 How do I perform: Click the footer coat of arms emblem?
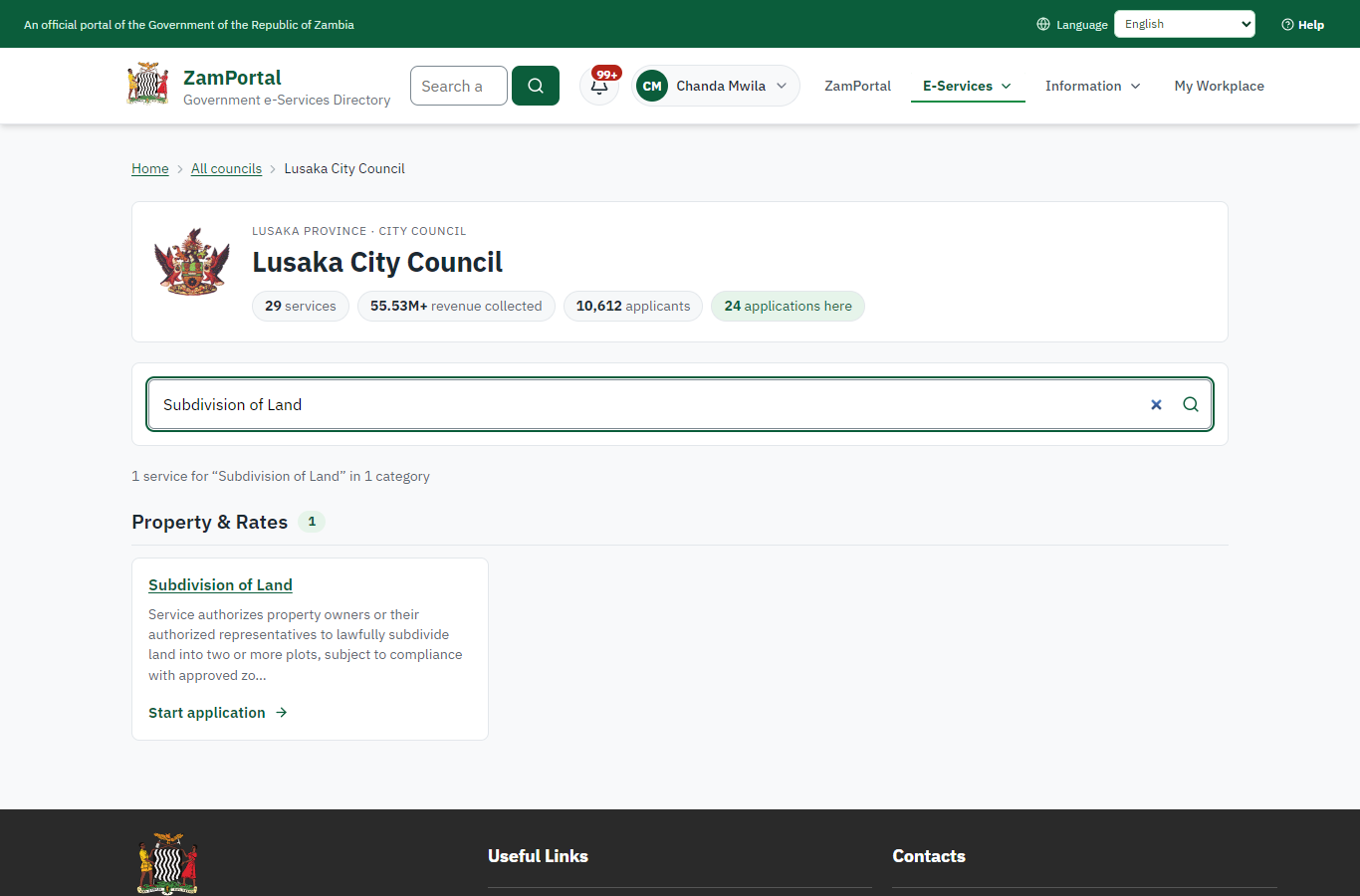click(167, 863)
